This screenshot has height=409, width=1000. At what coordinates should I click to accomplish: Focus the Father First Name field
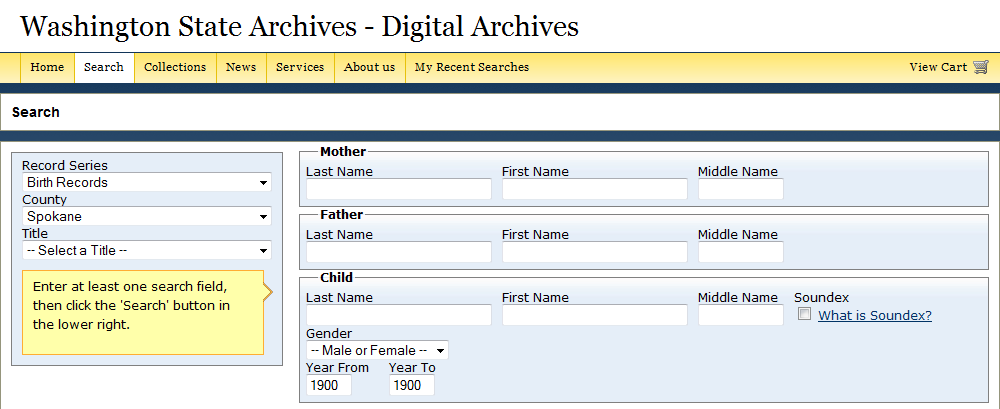[x=595, y=252]
